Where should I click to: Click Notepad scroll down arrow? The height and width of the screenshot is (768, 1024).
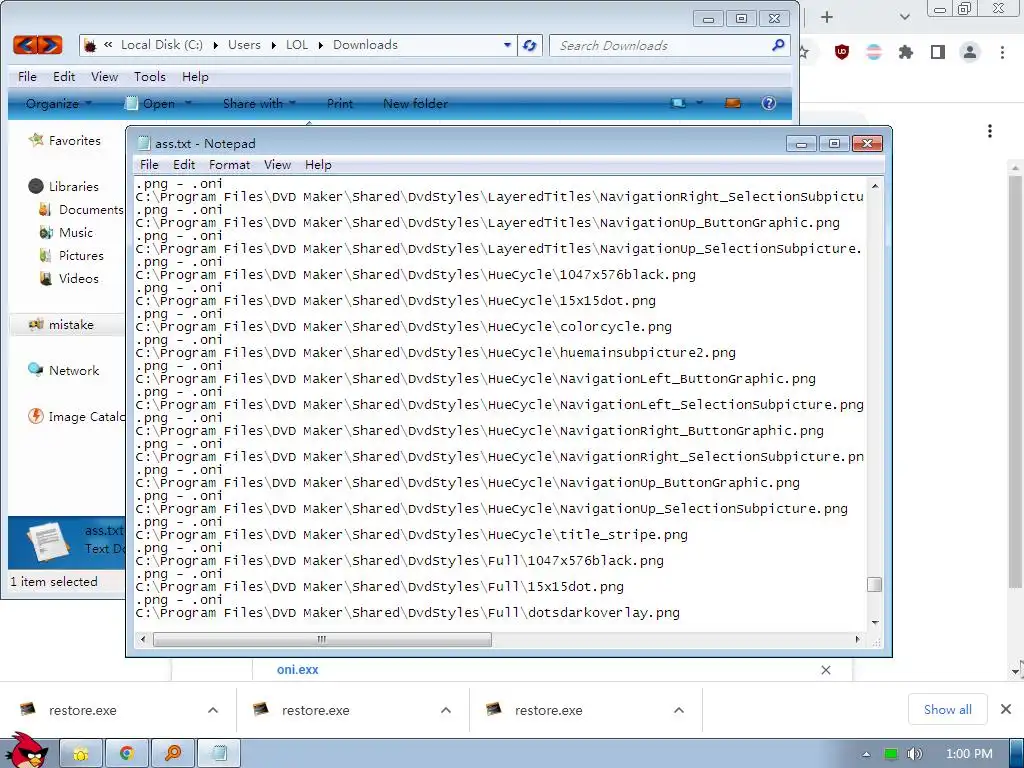pyautogui.click(x=874, y=623)
